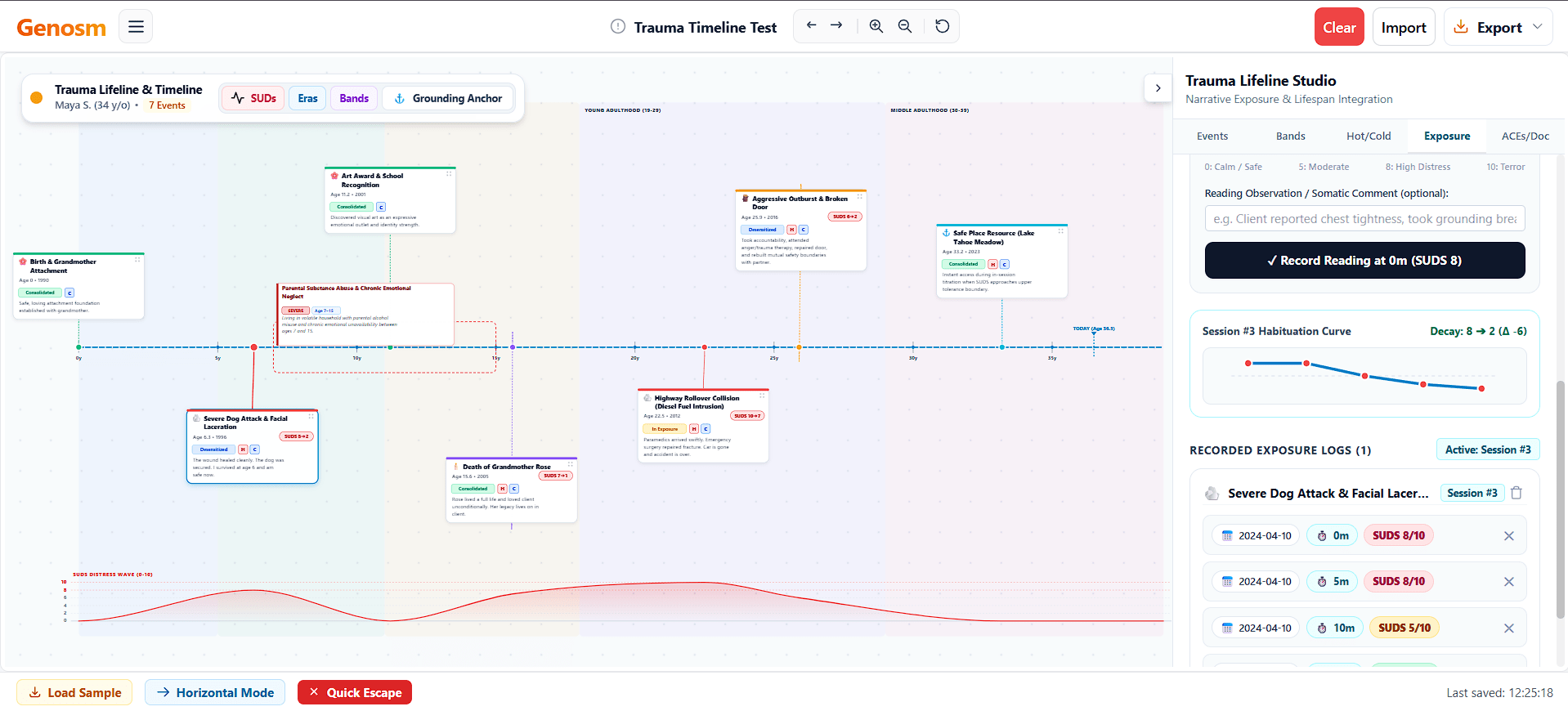Select the Severe Dog Attack event card

(253, 446)
